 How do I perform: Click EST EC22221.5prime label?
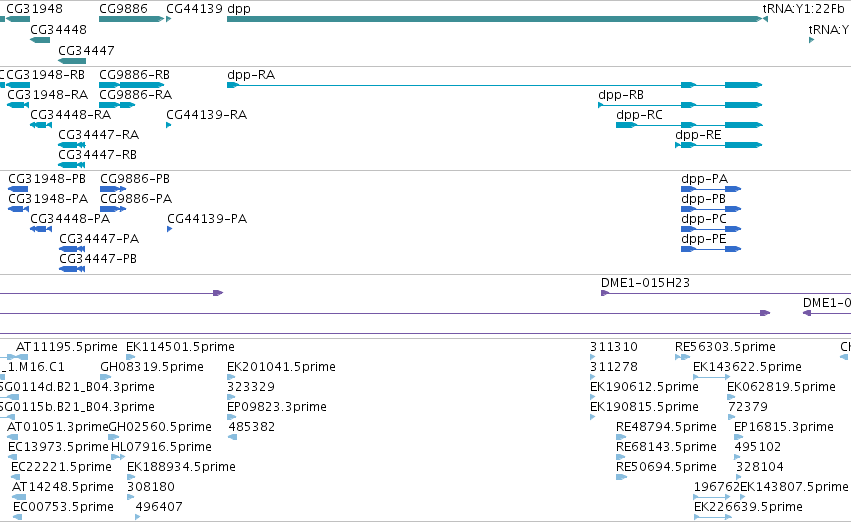61,467
